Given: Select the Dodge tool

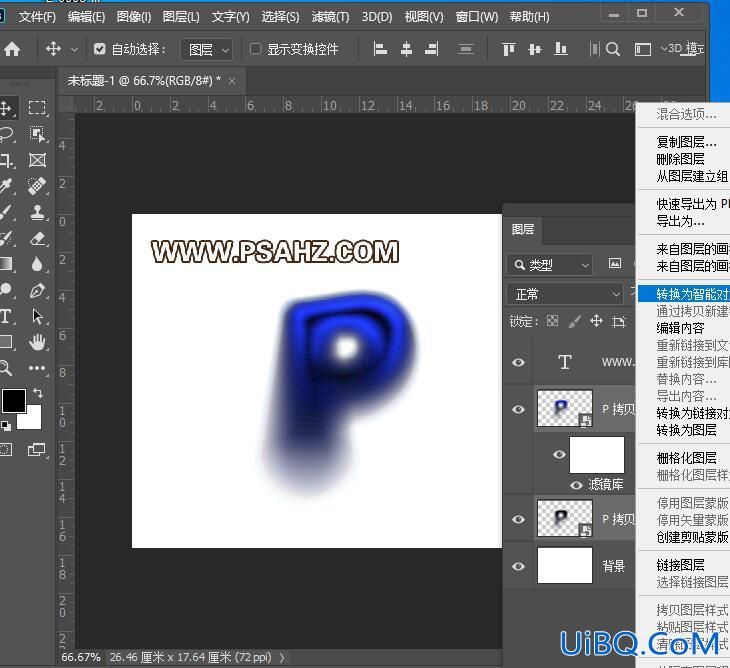Looking at the screenshot, I should pos(6,290).
